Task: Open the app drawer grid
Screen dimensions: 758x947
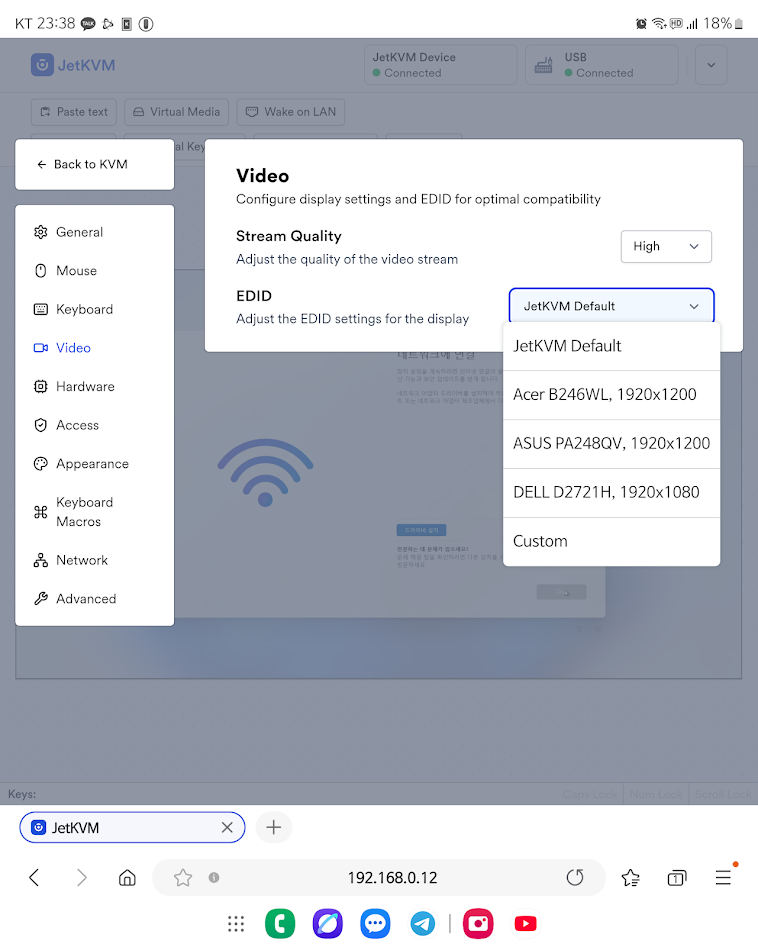Action: click(x=236, y=923)
